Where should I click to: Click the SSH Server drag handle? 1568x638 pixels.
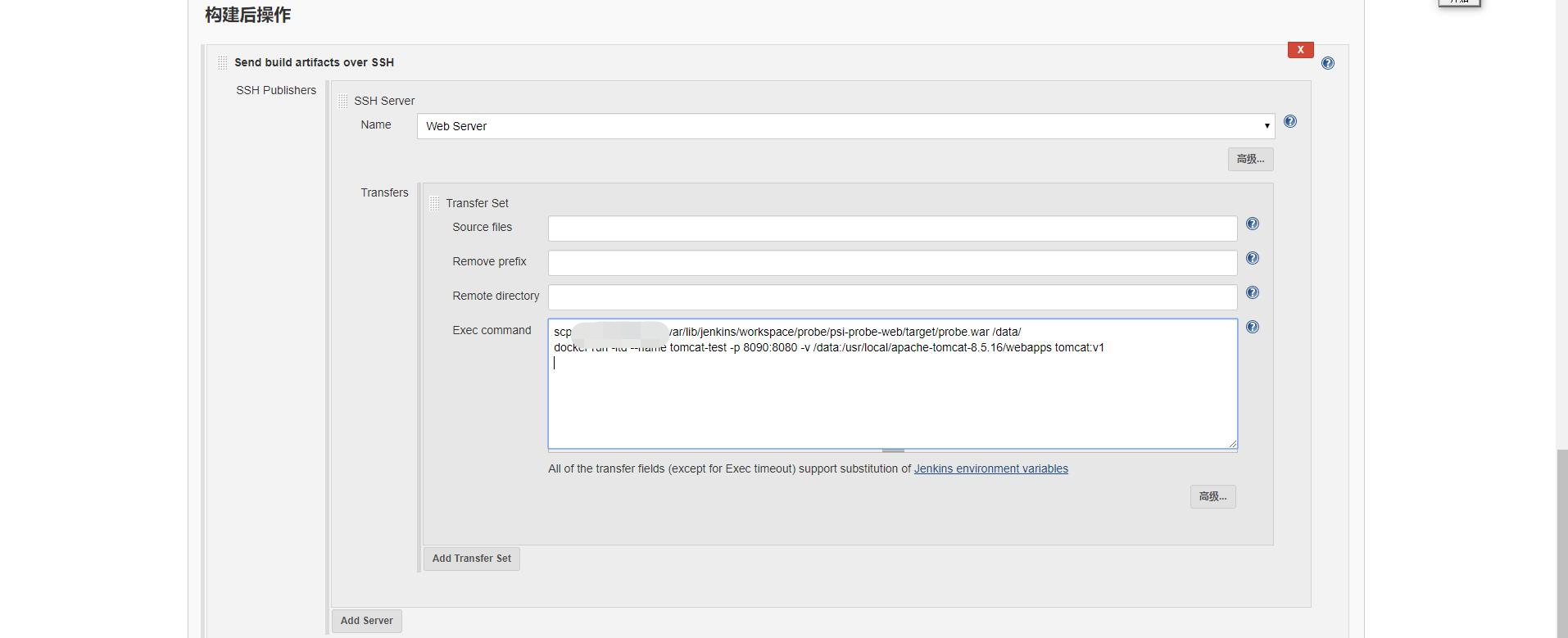[x=343, y=102]
